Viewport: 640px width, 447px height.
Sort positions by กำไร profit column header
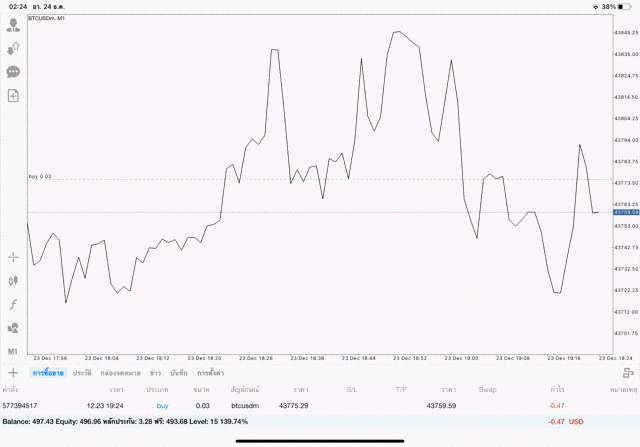click(556, 388)
